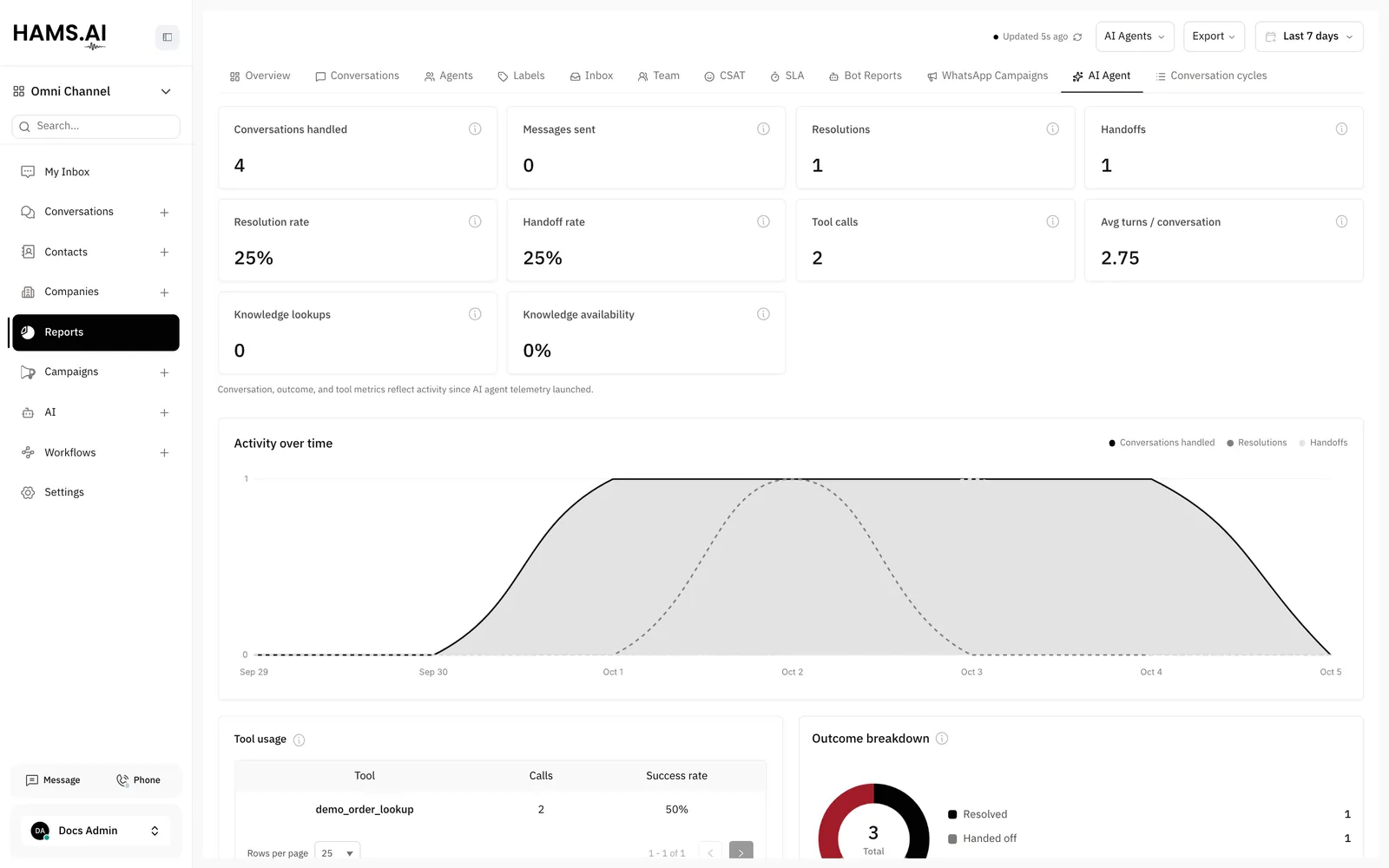Open Campaigns in sidebar
The width and height of the screenshot is (1389, 868).
pos(71,372)
